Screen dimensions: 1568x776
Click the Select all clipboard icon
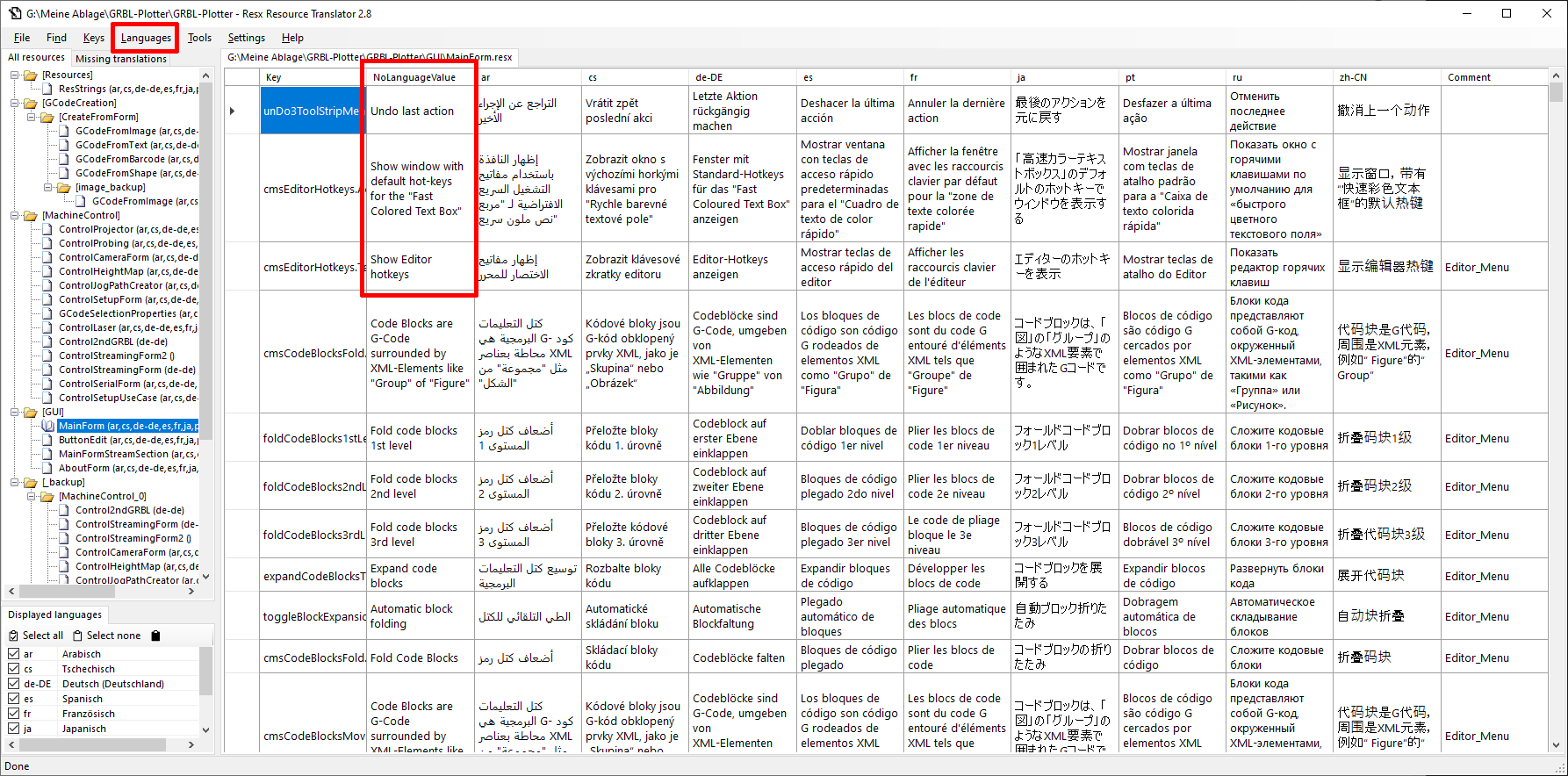pos(13,636)
